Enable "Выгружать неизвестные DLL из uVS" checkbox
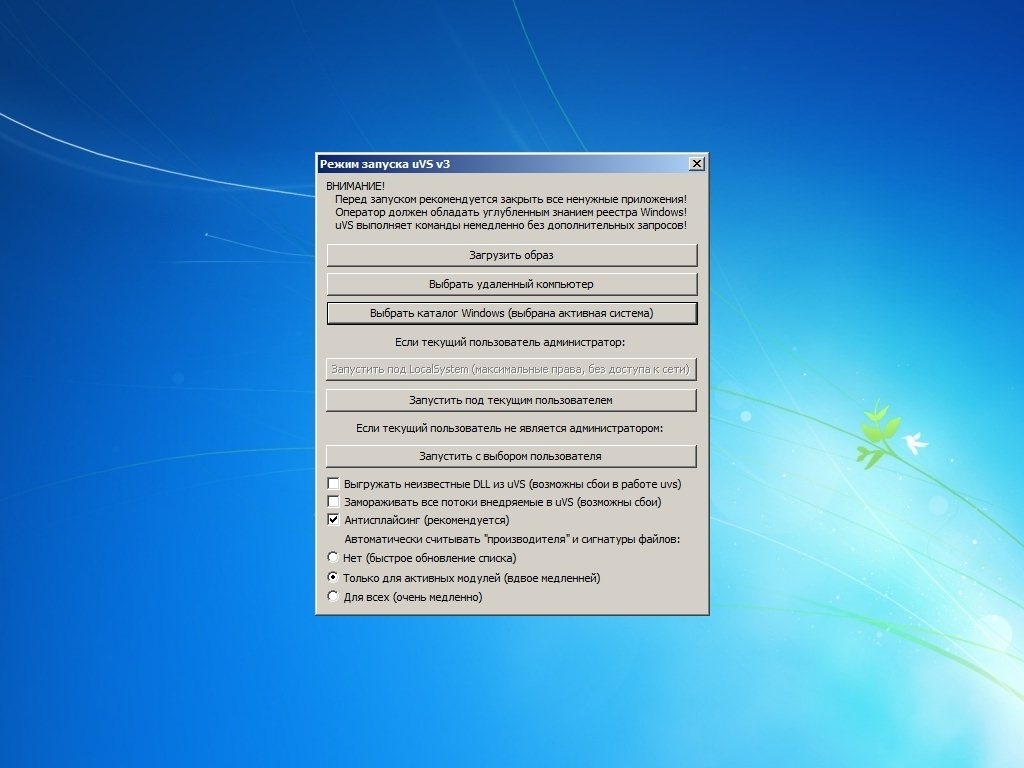The width and height of the screenshot is (1024, 768). (x=333, y=484)
